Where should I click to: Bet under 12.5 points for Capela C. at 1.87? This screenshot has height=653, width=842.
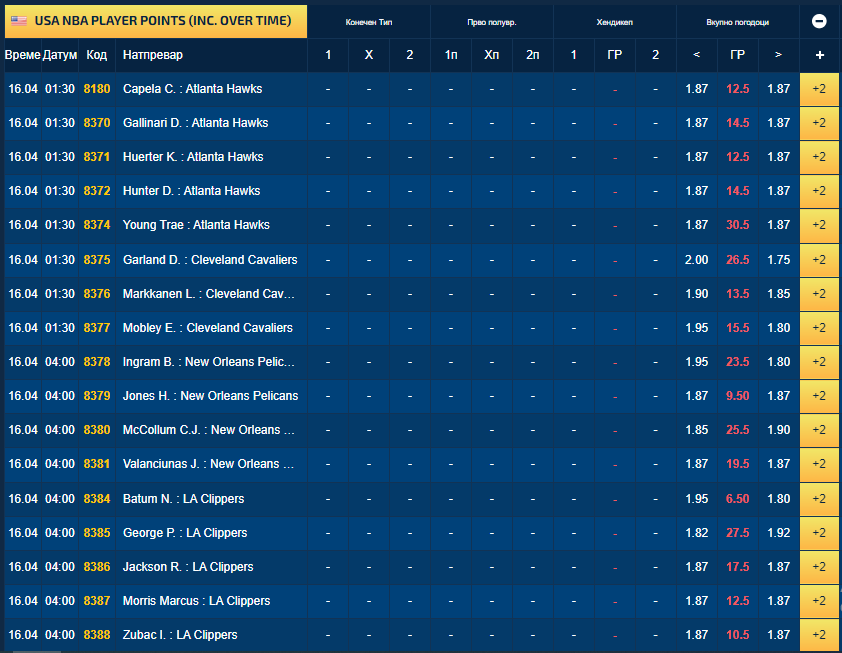(x=696, y=89)
